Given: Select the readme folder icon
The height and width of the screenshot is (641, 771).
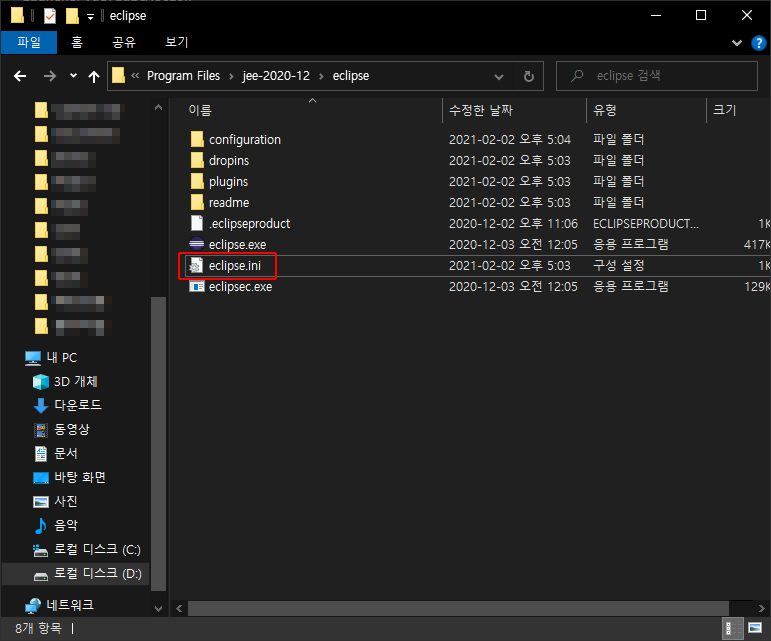Looking at the screenshot, I should pyautogui.click(x=197, y=202).
